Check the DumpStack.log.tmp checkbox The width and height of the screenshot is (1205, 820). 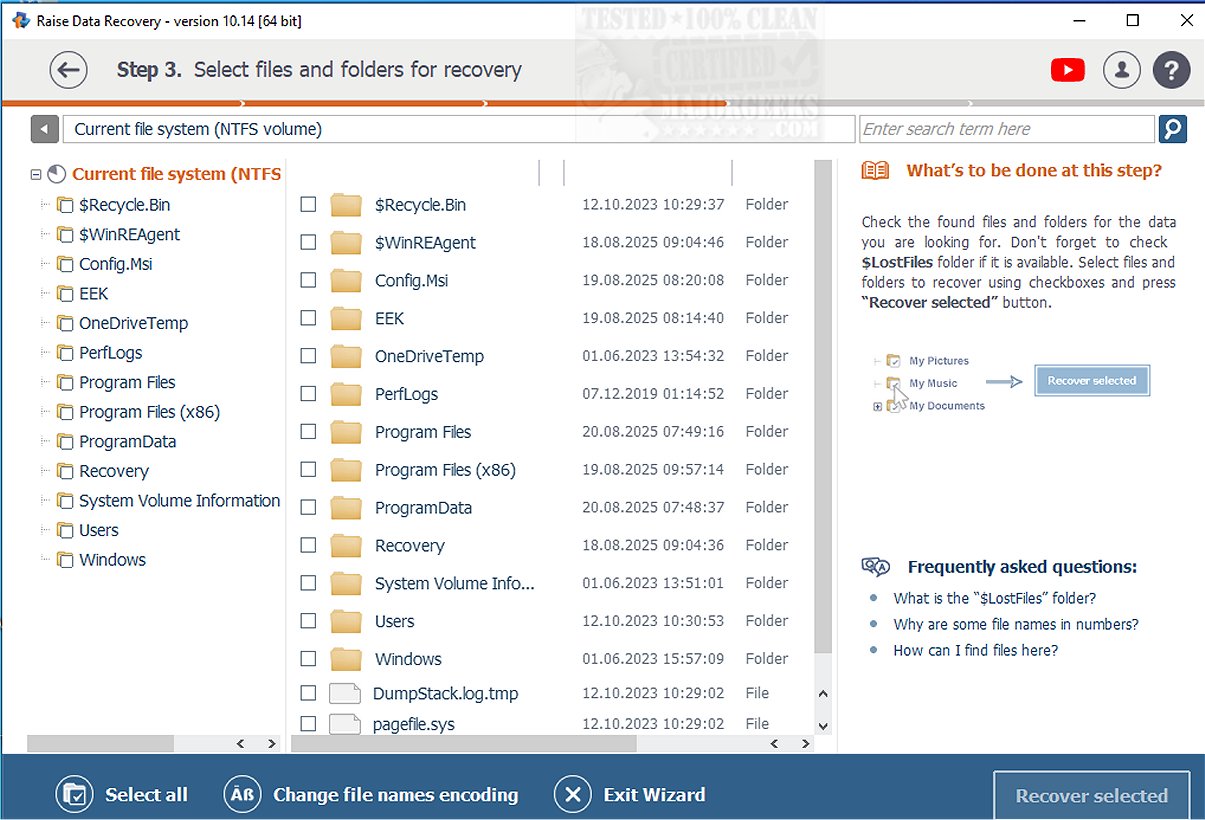coord(308,693)
